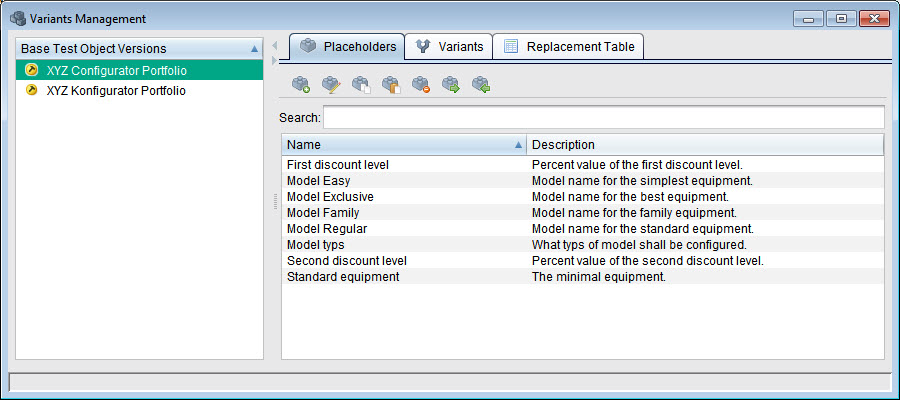Switch to the Placeholders tab
The image size is (900, 400).
(x=347, y=46)
